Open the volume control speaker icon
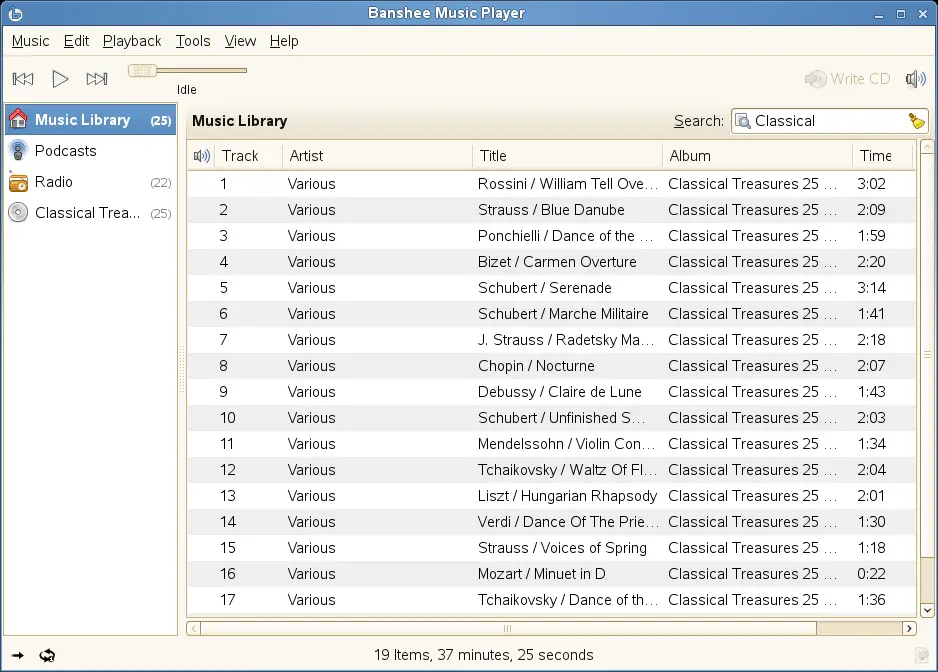The height and width of the screenshot is (672, 938). click(x=915, y=79)
